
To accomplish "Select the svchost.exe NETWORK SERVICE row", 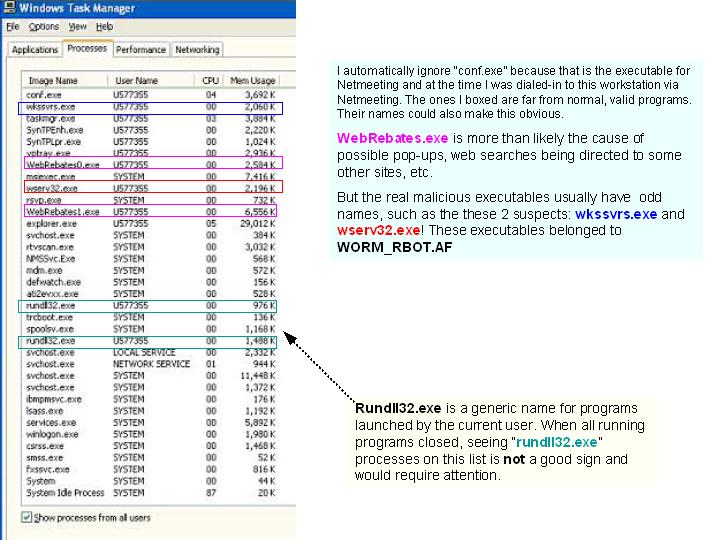I will (151, 364).
